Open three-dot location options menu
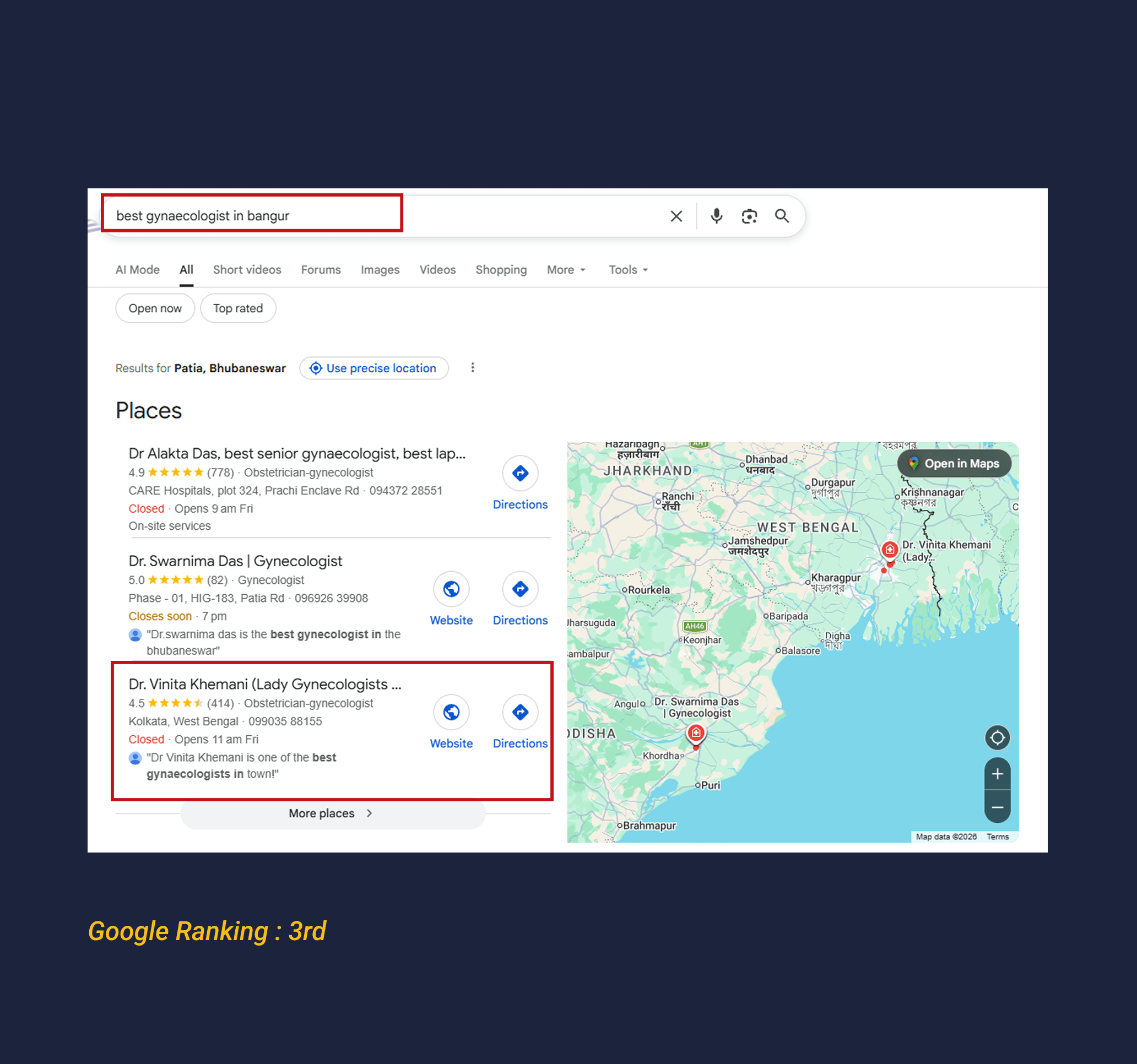Image resolution: width=1137 pixels, height=1064 pixels. 473,368
